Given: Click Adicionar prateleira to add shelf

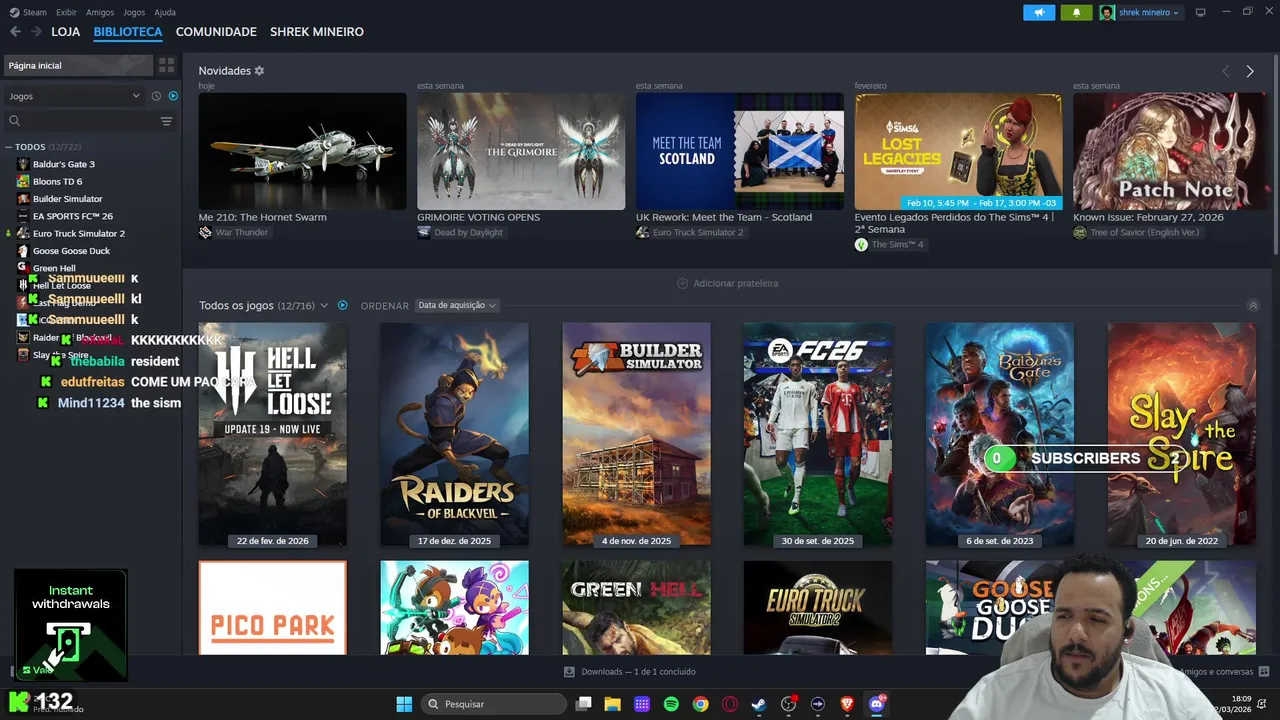Looking at the screenshot, I should (728, 283).
